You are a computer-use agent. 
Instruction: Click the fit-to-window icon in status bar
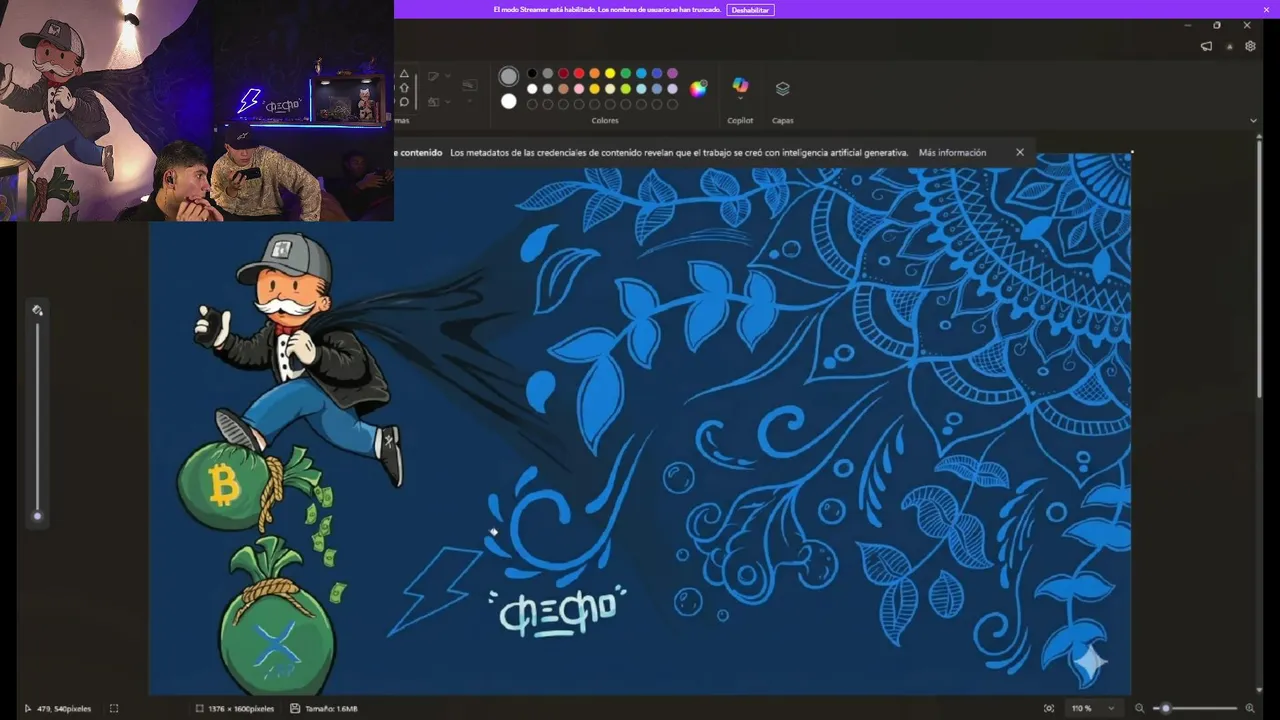click(x=1049, y=708)
